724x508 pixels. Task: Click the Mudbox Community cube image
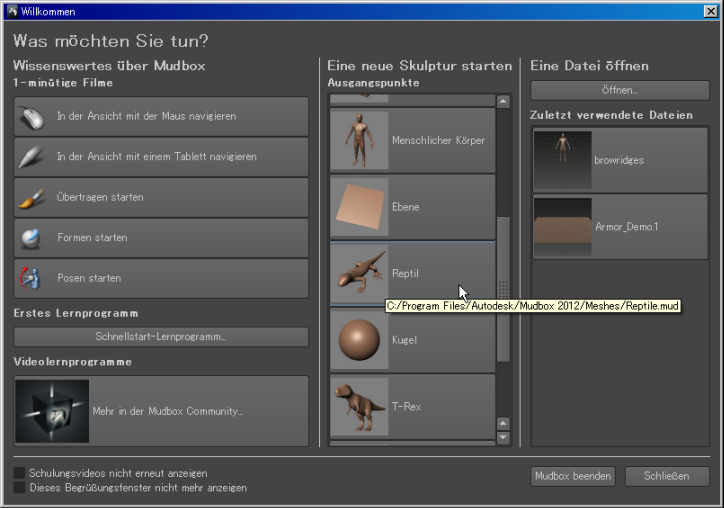pos(52,411)
